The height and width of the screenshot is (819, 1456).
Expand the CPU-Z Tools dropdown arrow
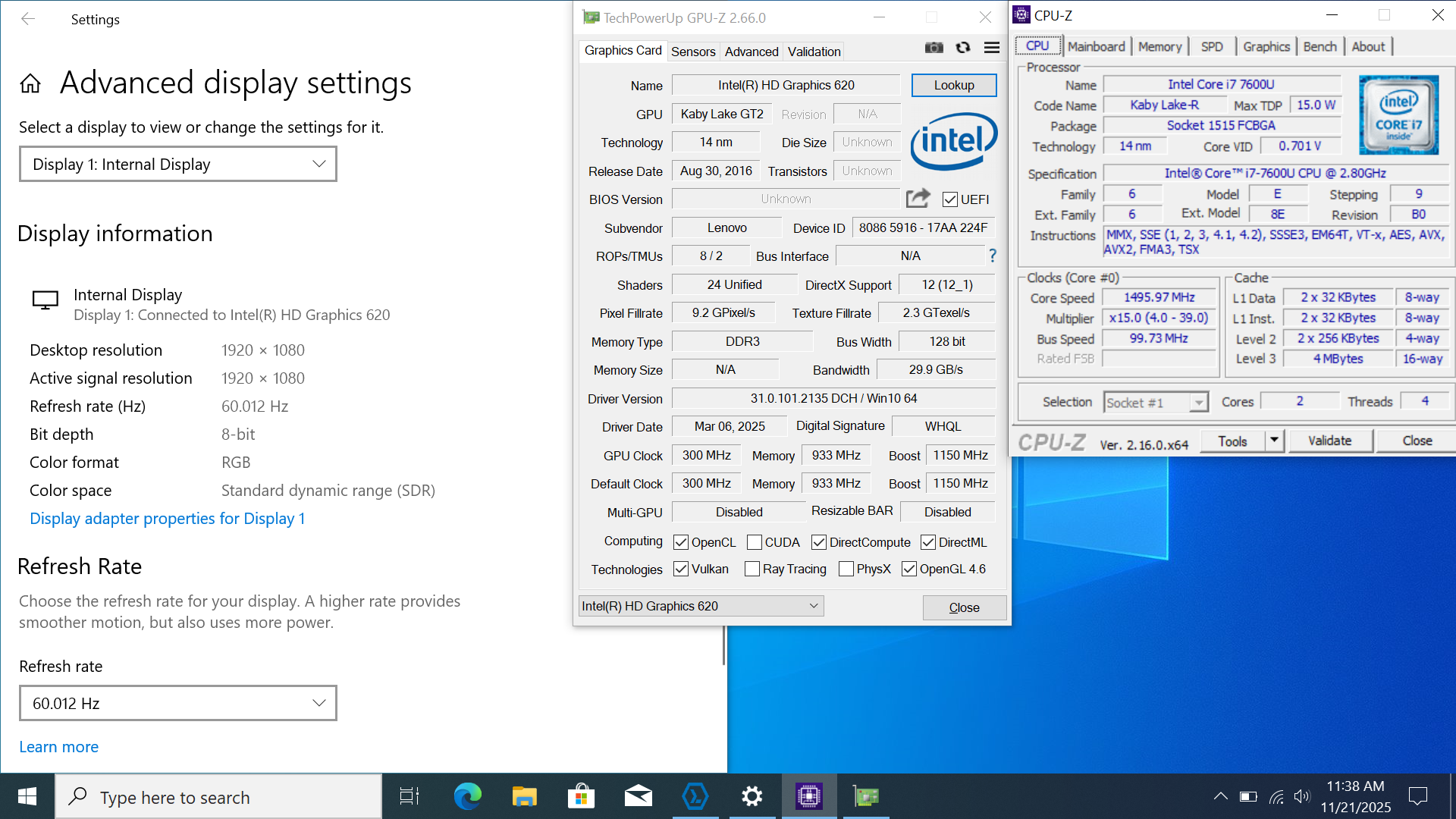(x=1274, y=441)
